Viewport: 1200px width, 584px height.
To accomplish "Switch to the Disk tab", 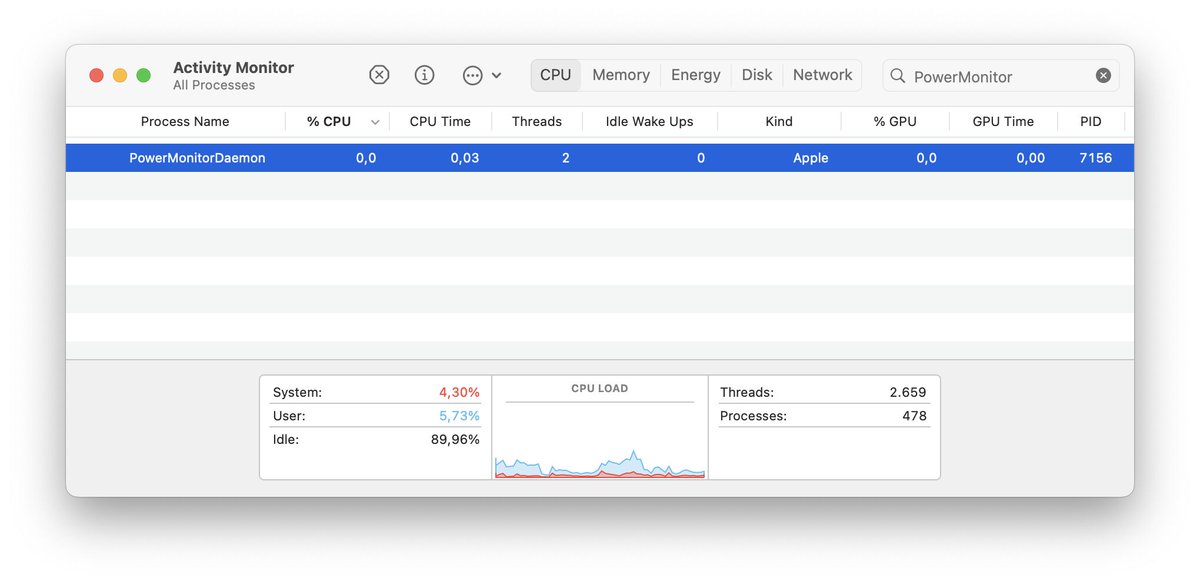I will click(x=757, y=75).
